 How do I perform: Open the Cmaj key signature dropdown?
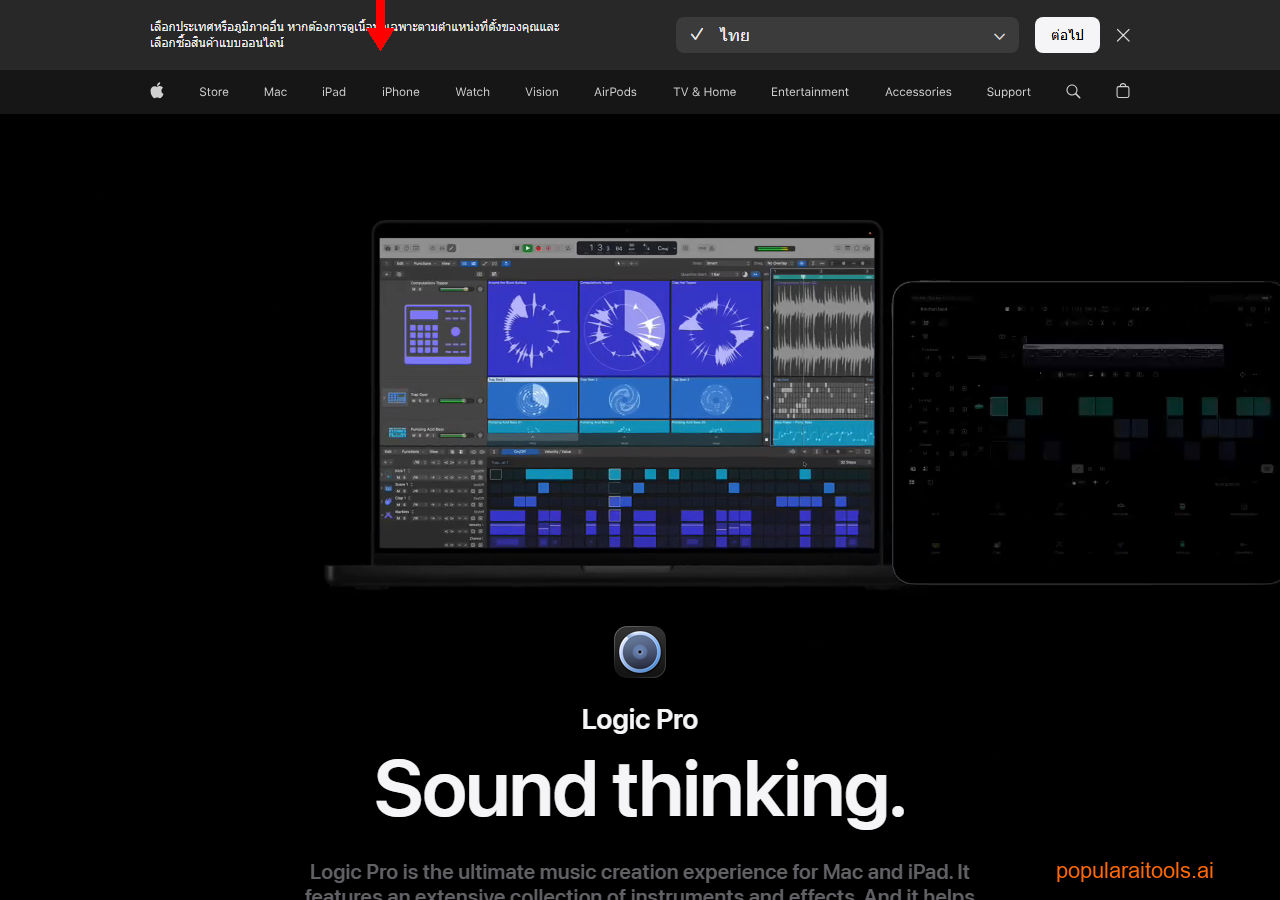point(663,247)
